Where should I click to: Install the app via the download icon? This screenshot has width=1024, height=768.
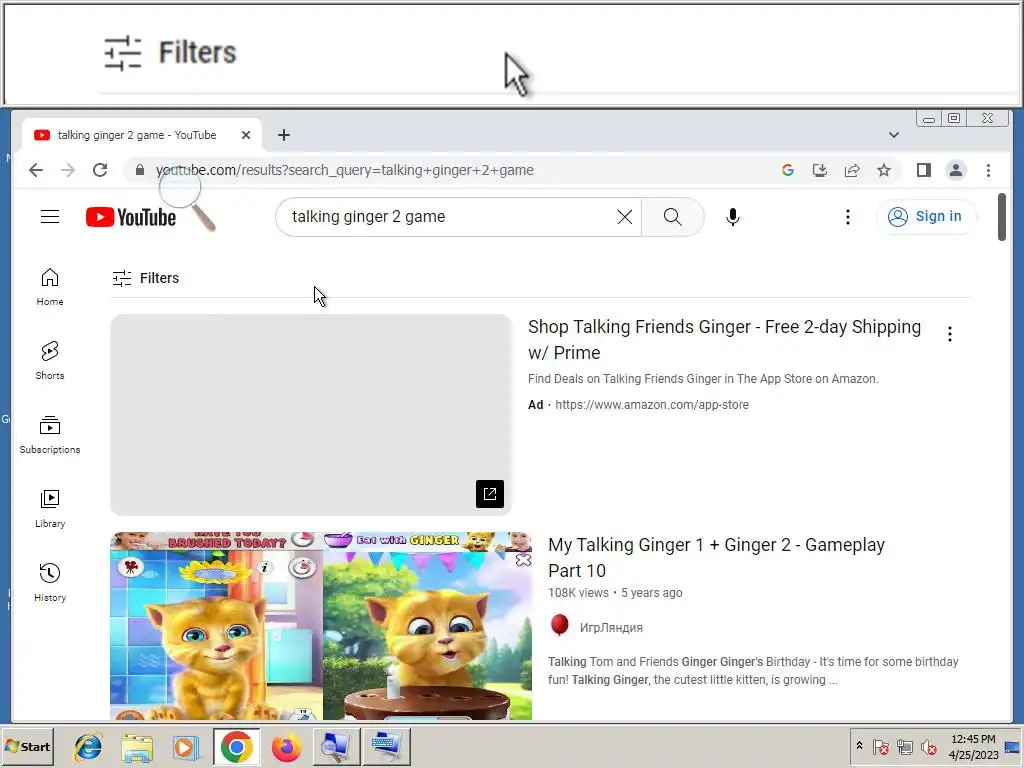click(x=820, y=170)
